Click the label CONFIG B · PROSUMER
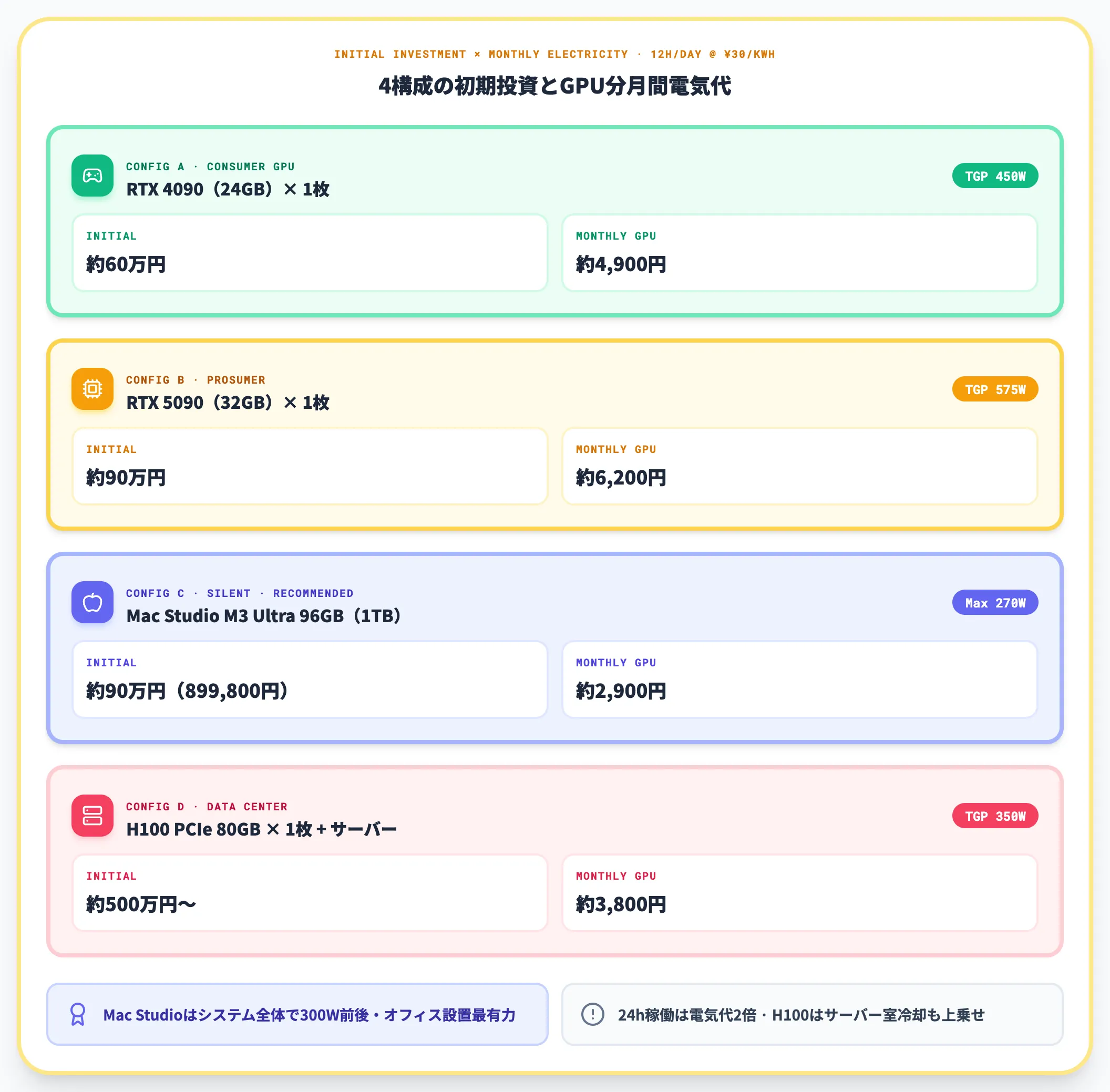This screenshot has width=1110, height=1092. pyautogui.click(x=196, y=380)
